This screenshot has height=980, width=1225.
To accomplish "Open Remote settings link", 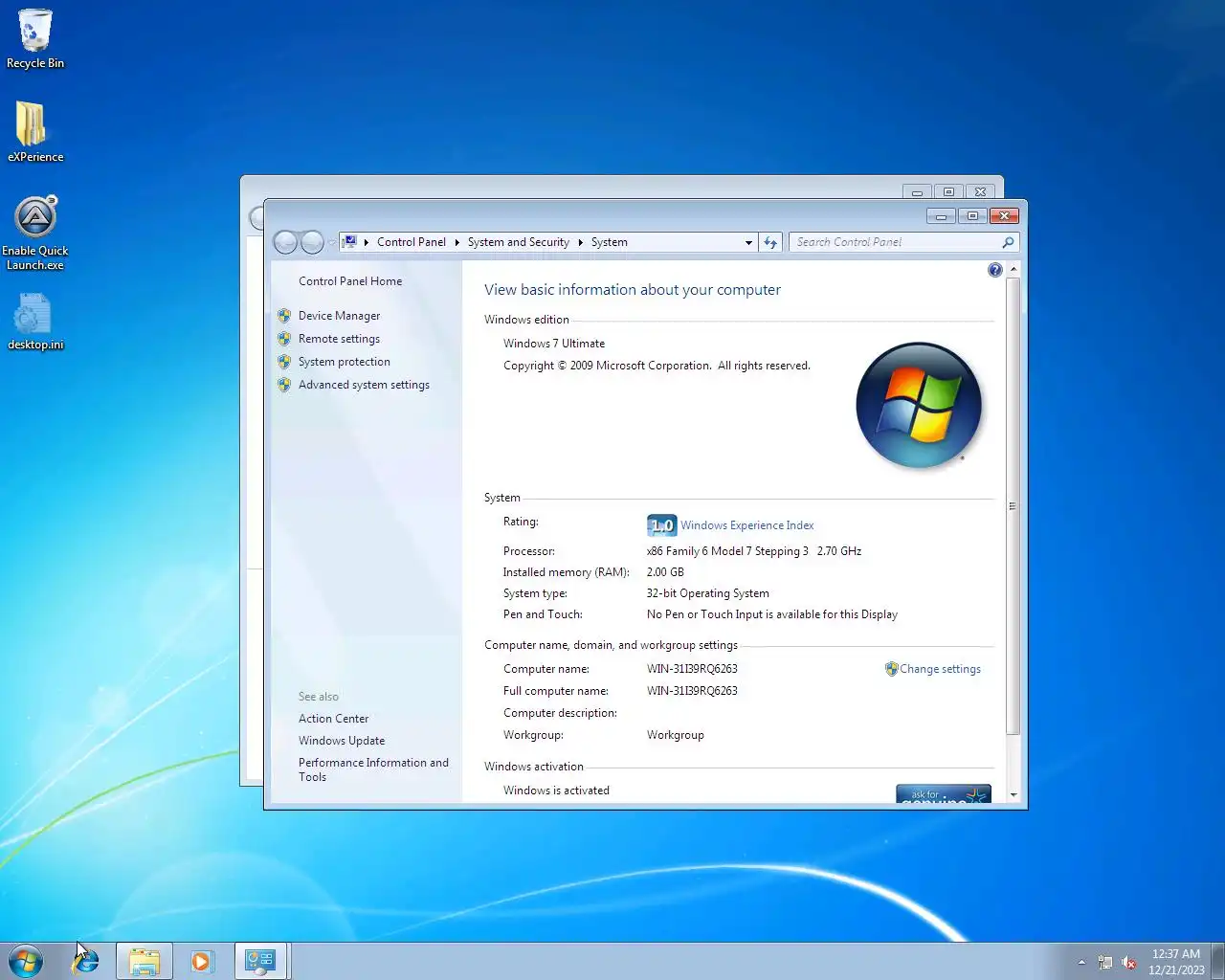I will coord(339,339).
